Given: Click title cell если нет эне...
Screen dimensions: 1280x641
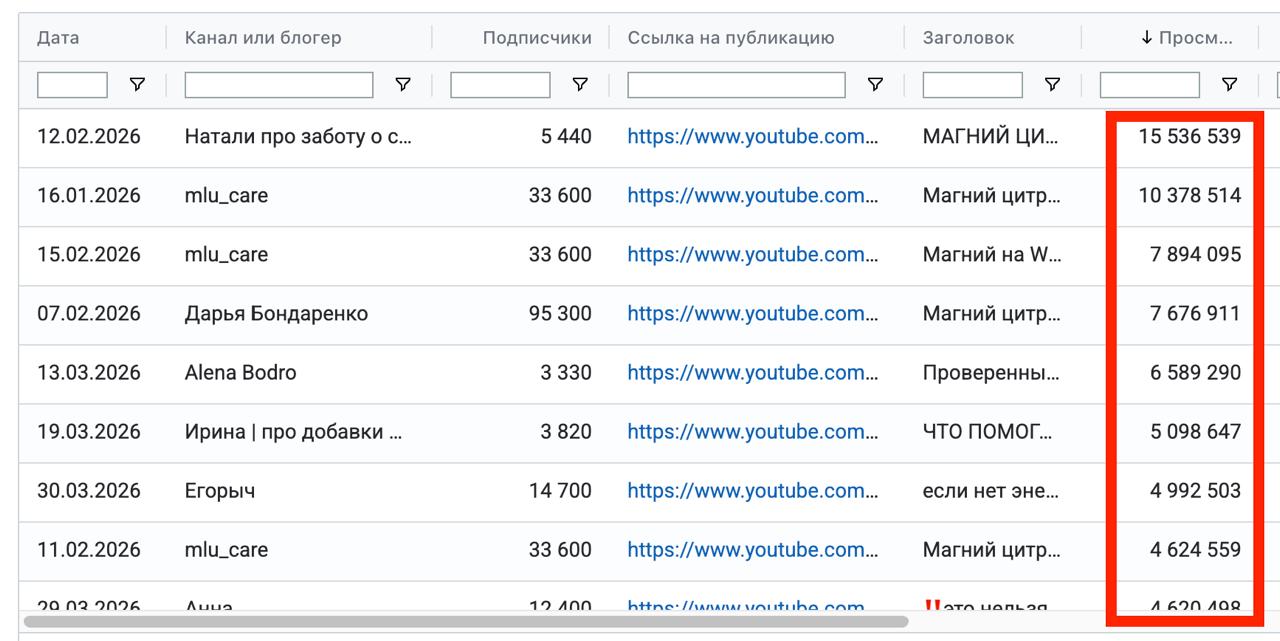Looking at the screenshot, I should coord(991,491).
